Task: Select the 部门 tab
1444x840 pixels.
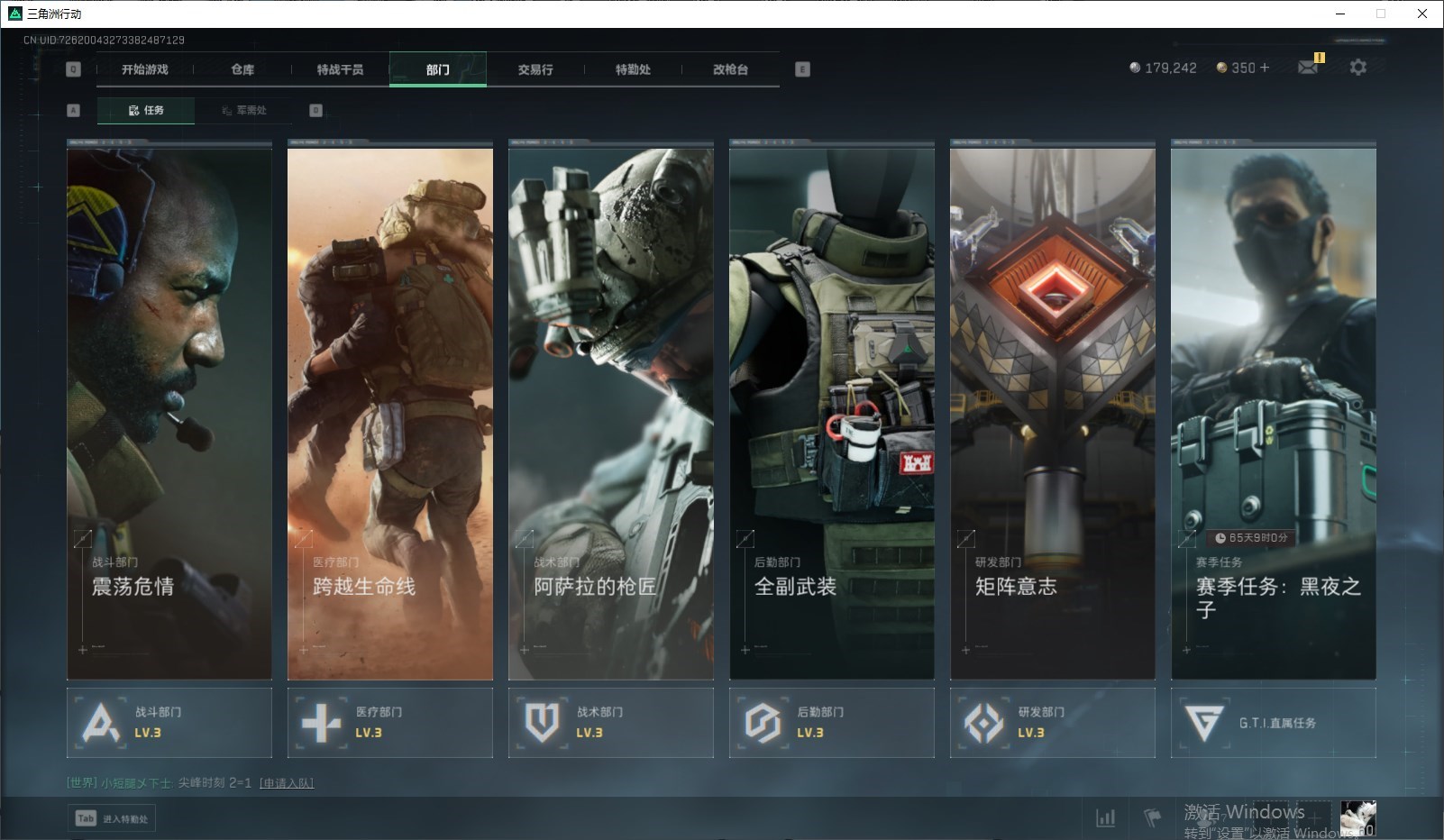Action: [x=438, y=69]
